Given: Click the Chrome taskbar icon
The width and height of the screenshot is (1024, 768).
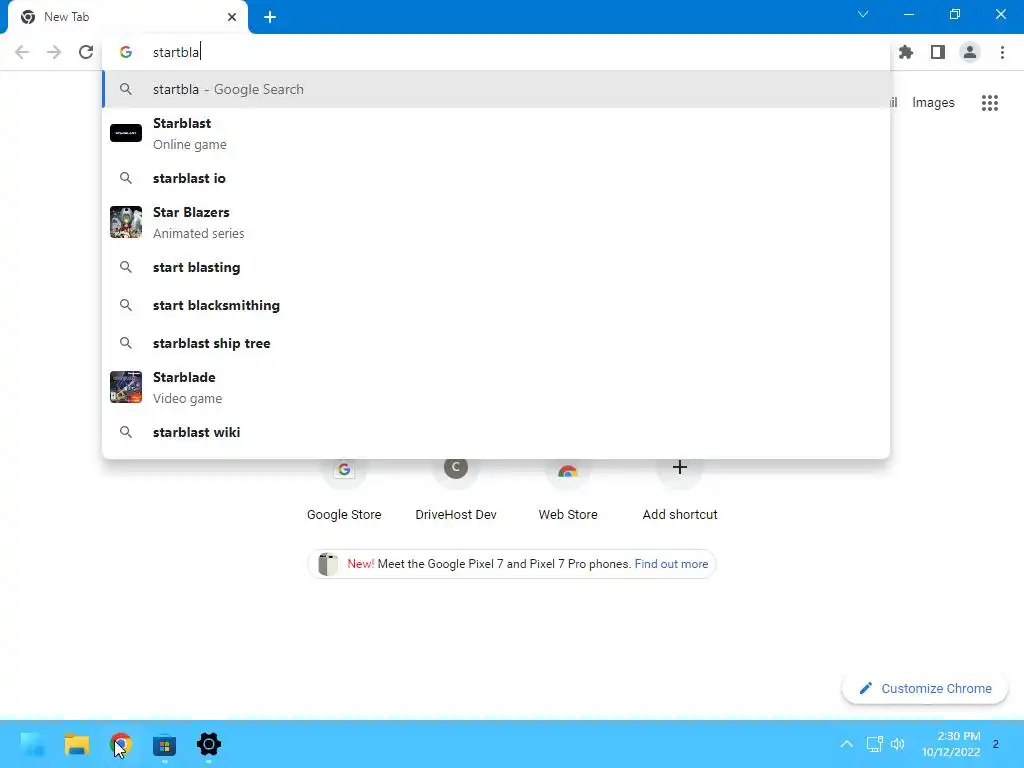Looking at the screenshot, I should coord(121,744).
